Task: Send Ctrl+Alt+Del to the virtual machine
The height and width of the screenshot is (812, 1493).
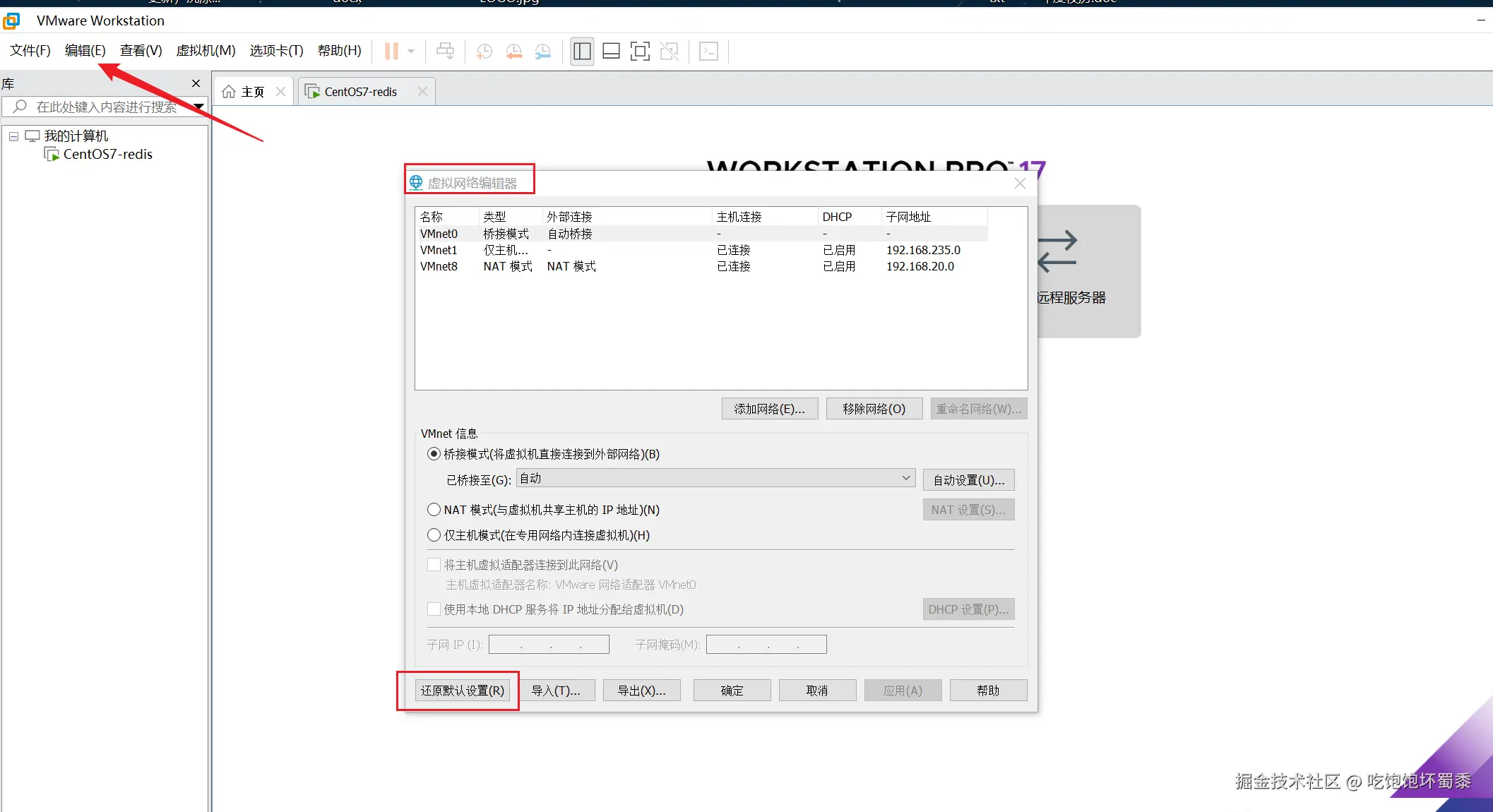Action: tap(446, 51)
